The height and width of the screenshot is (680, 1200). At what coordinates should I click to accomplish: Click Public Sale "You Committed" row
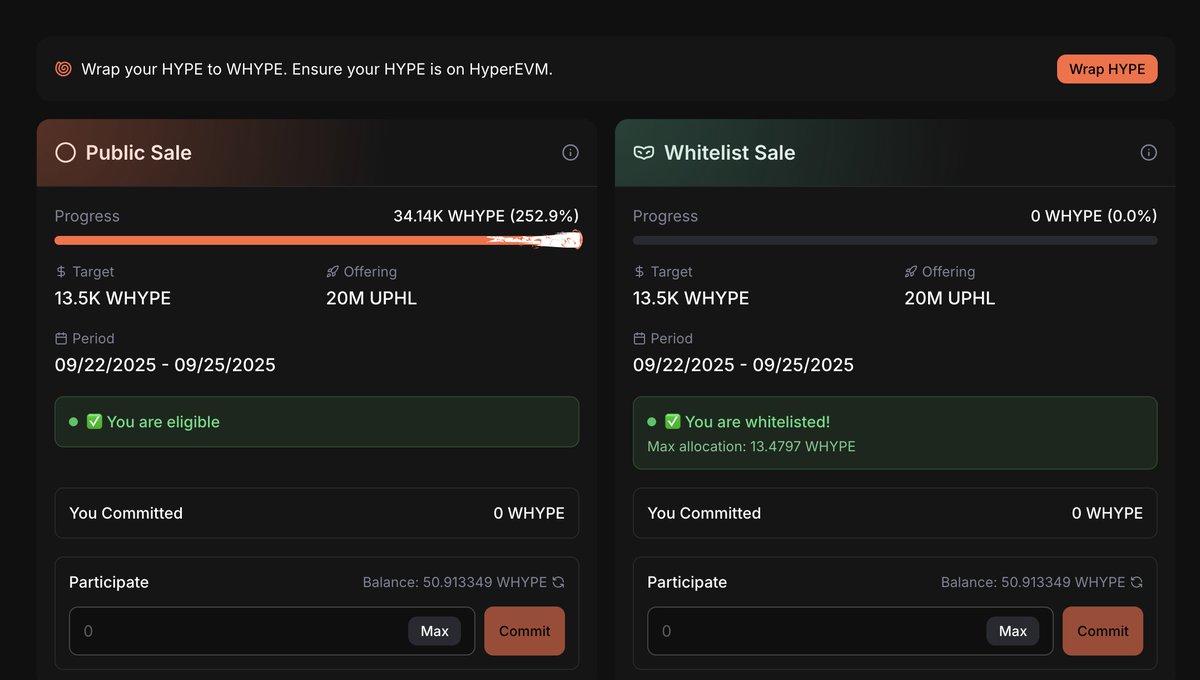point(317,513)
